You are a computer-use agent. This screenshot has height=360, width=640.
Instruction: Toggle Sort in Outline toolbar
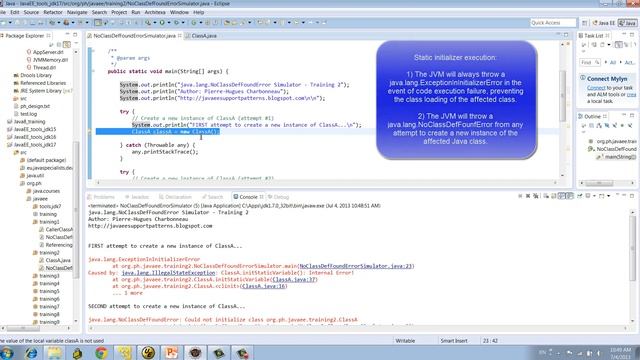click(x=599, y=126)
